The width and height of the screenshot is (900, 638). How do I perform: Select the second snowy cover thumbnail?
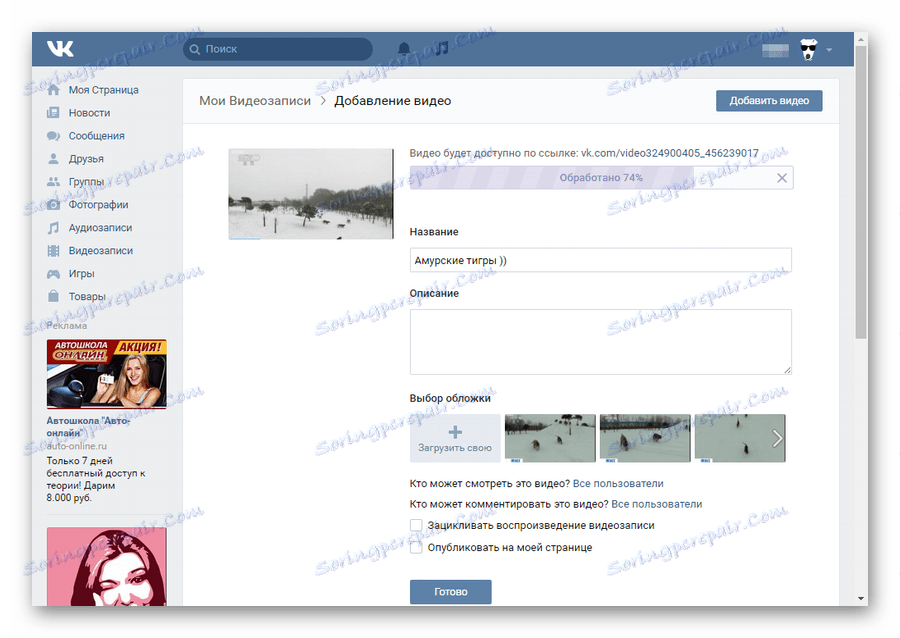[x=644, y=438]
